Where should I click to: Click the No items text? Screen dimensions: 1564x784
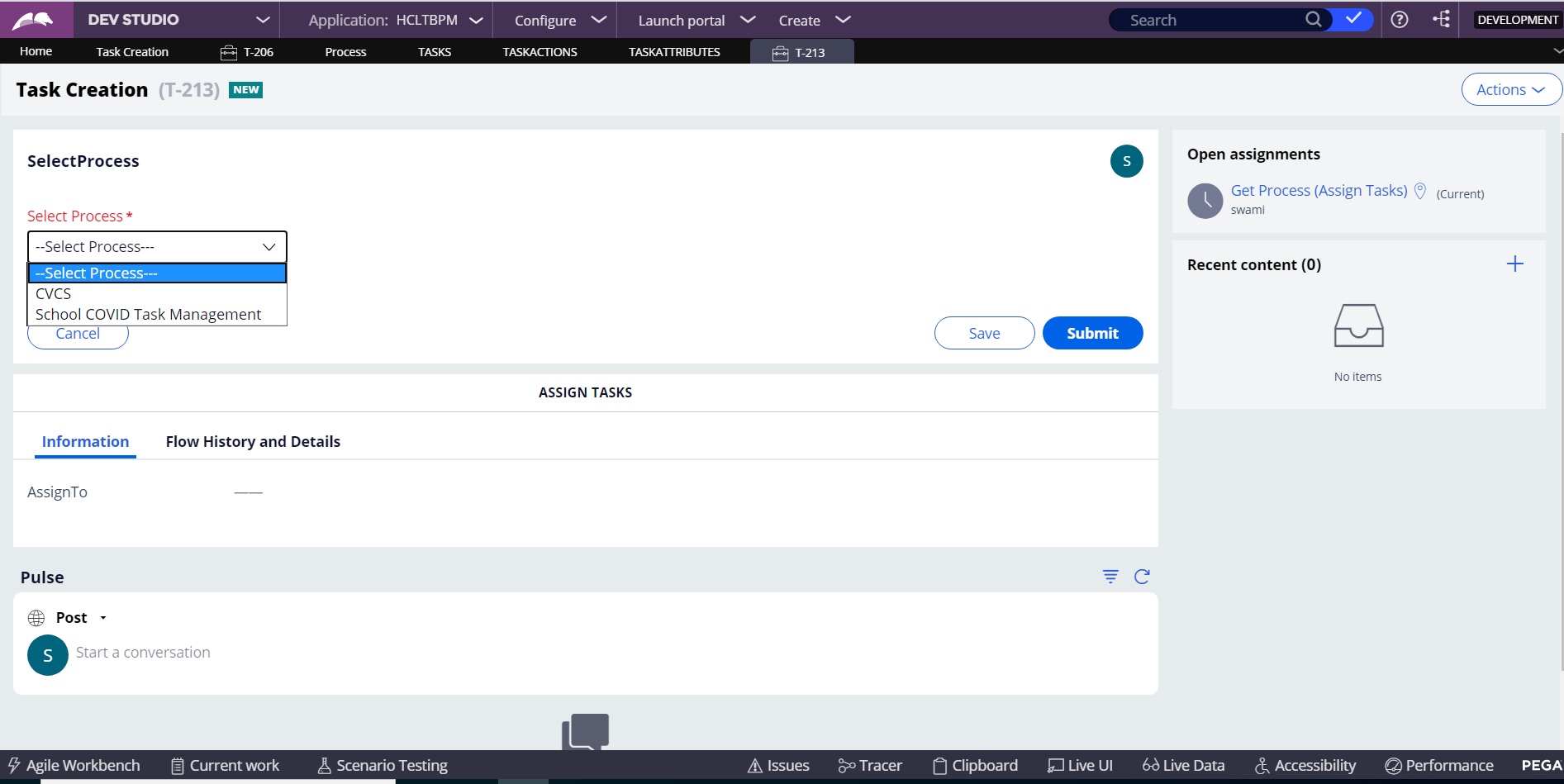coord(1357,377)
